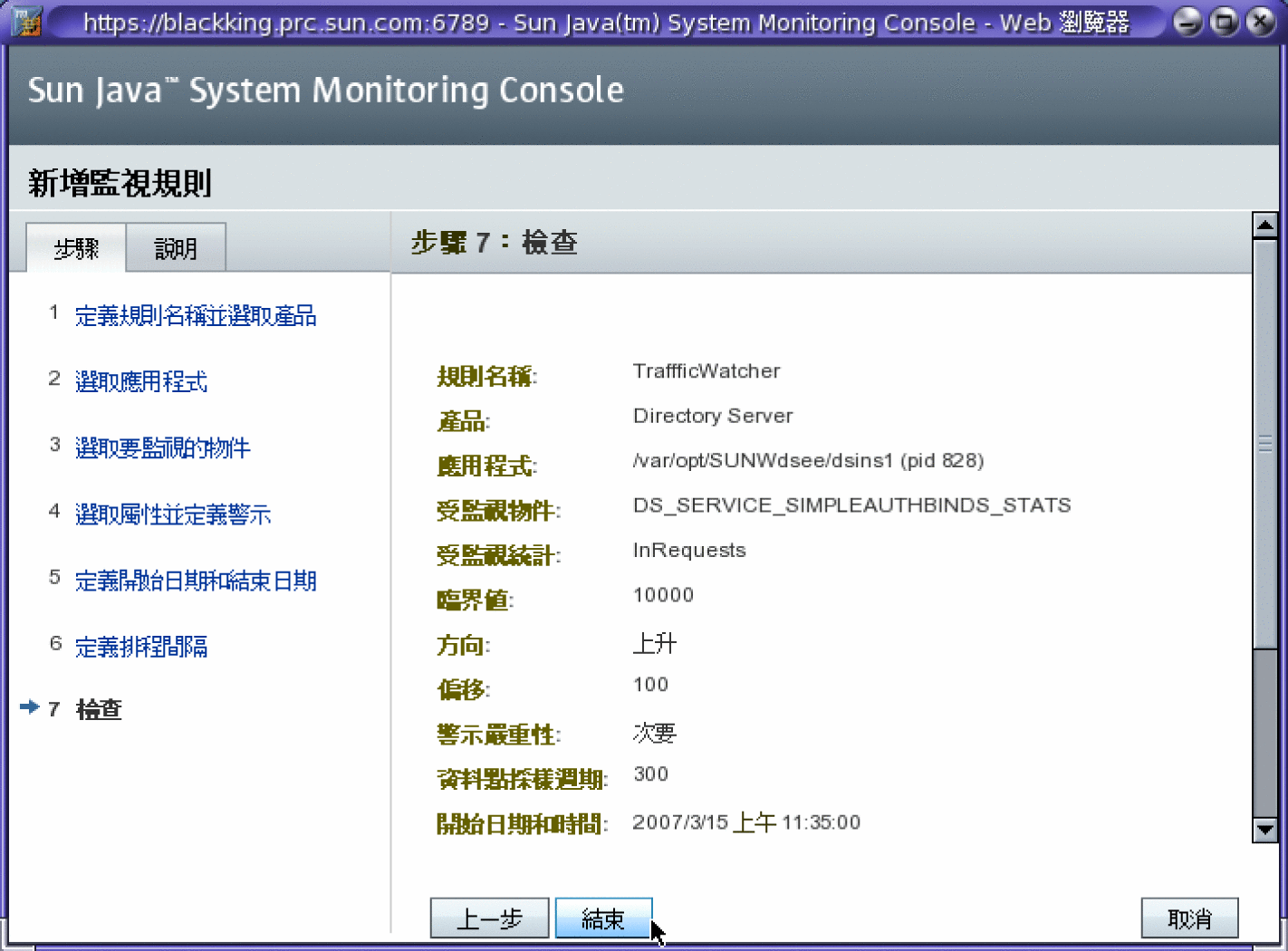Open step 6 定義排程間隔
1288x951 pixels.
(141, 647)
